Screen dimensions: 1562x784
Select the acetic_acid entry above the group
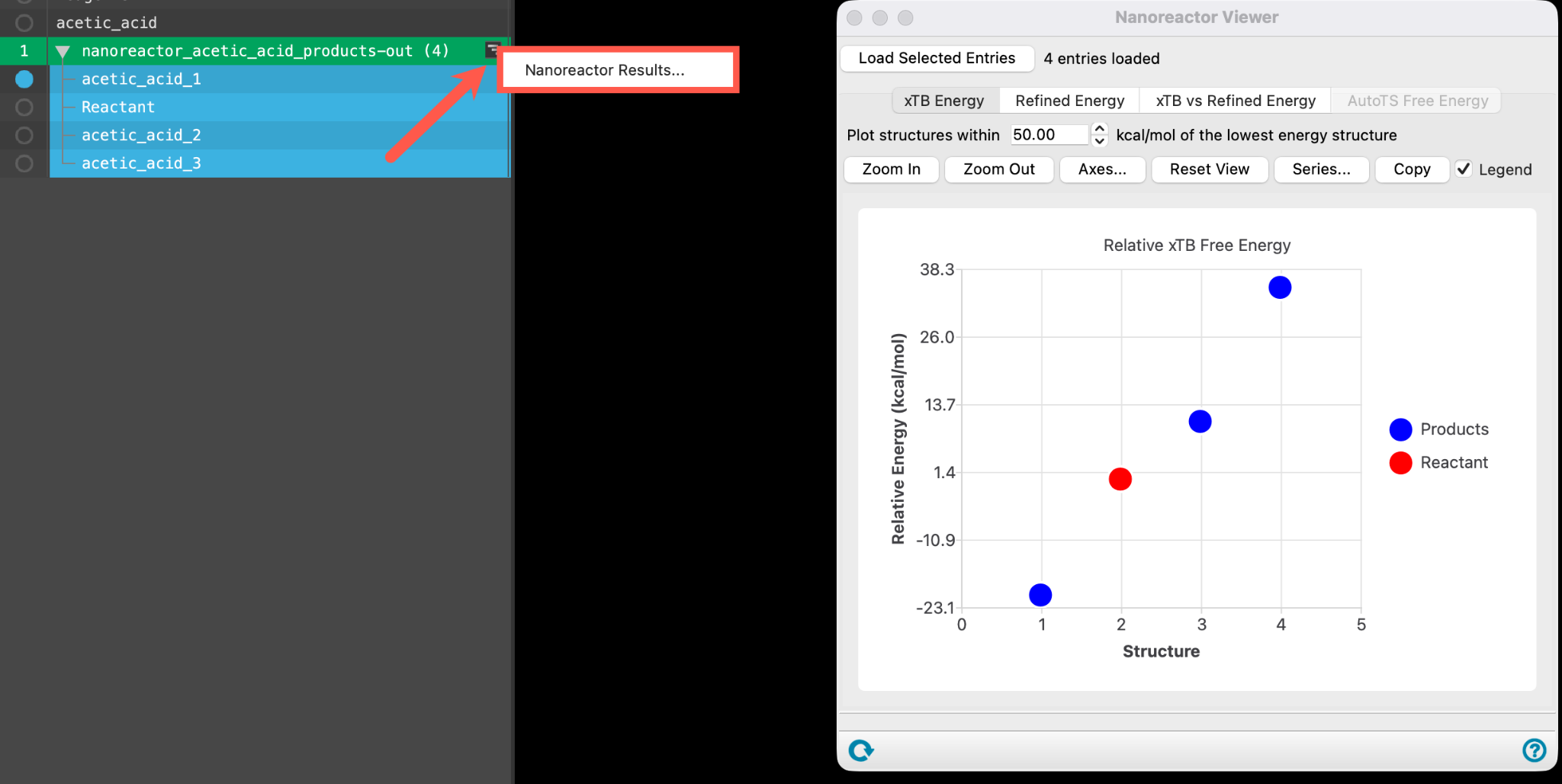click(279, 23)
